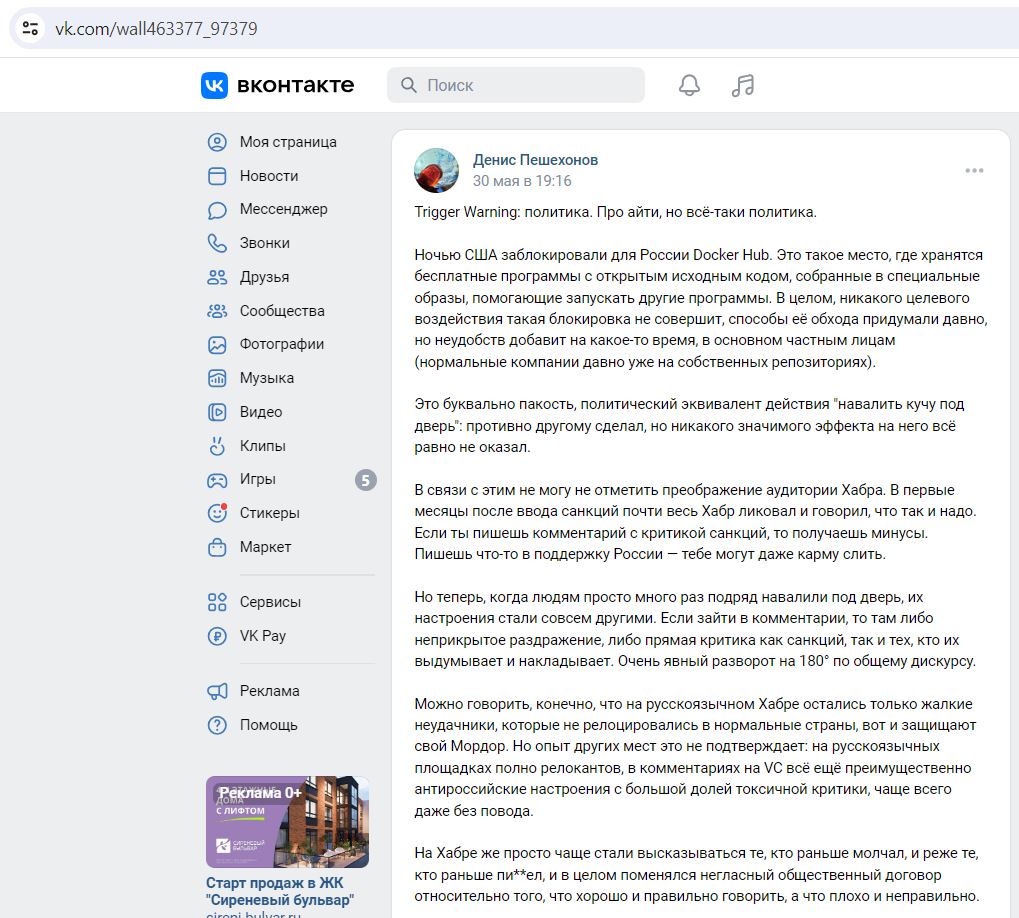
Task: Click the browser address bar URL
Action: pyautogui.click(x=156, y=29)
